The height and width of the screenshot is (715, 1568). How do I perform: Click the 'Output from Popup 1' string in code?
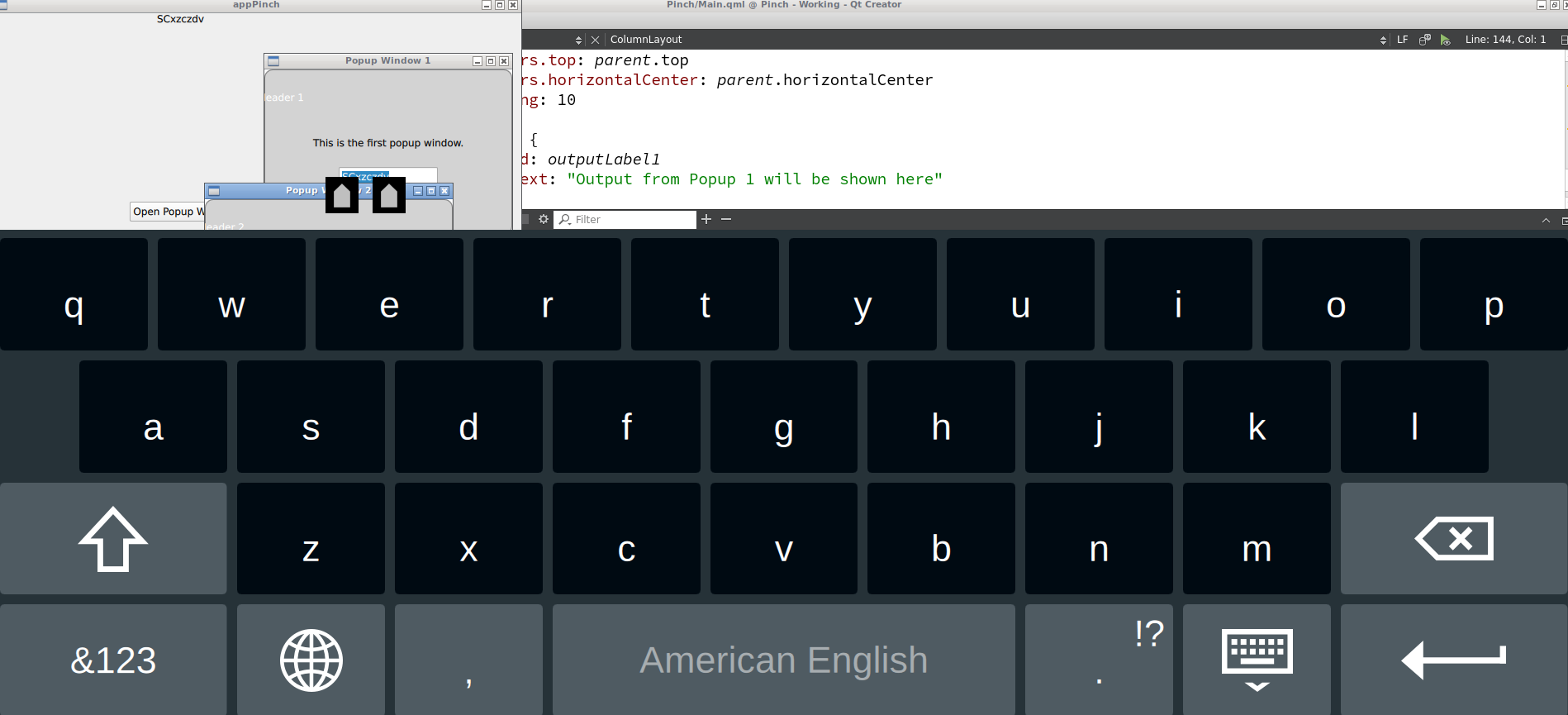click(x=754, y=179)
